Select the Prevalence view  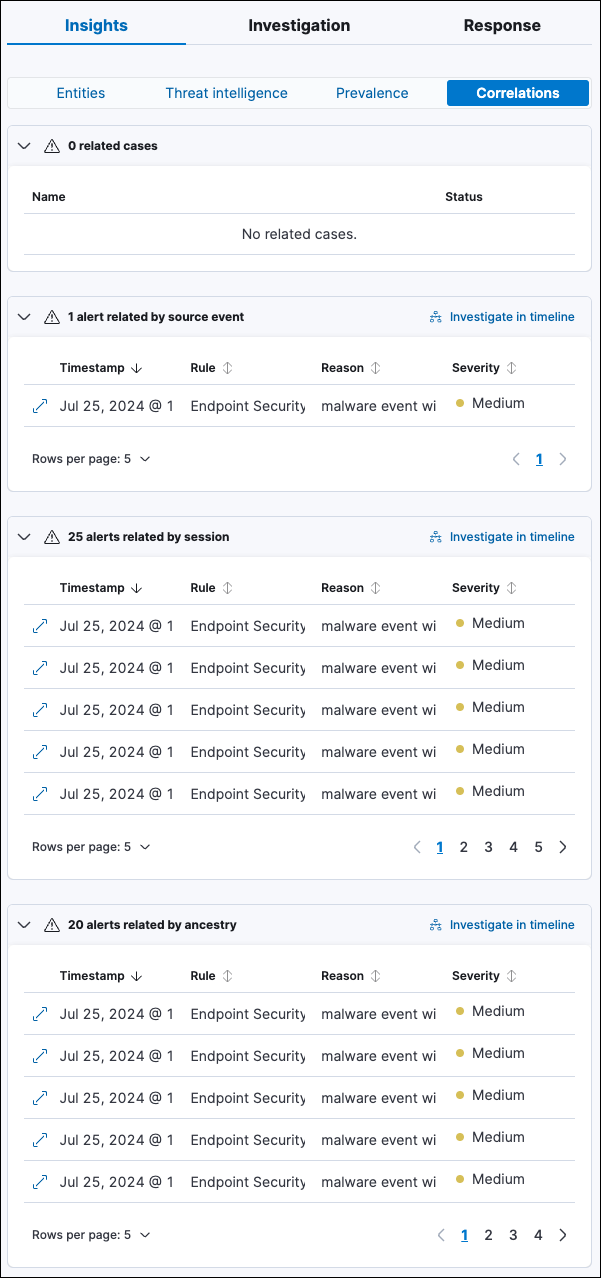[x=372, y=93]
